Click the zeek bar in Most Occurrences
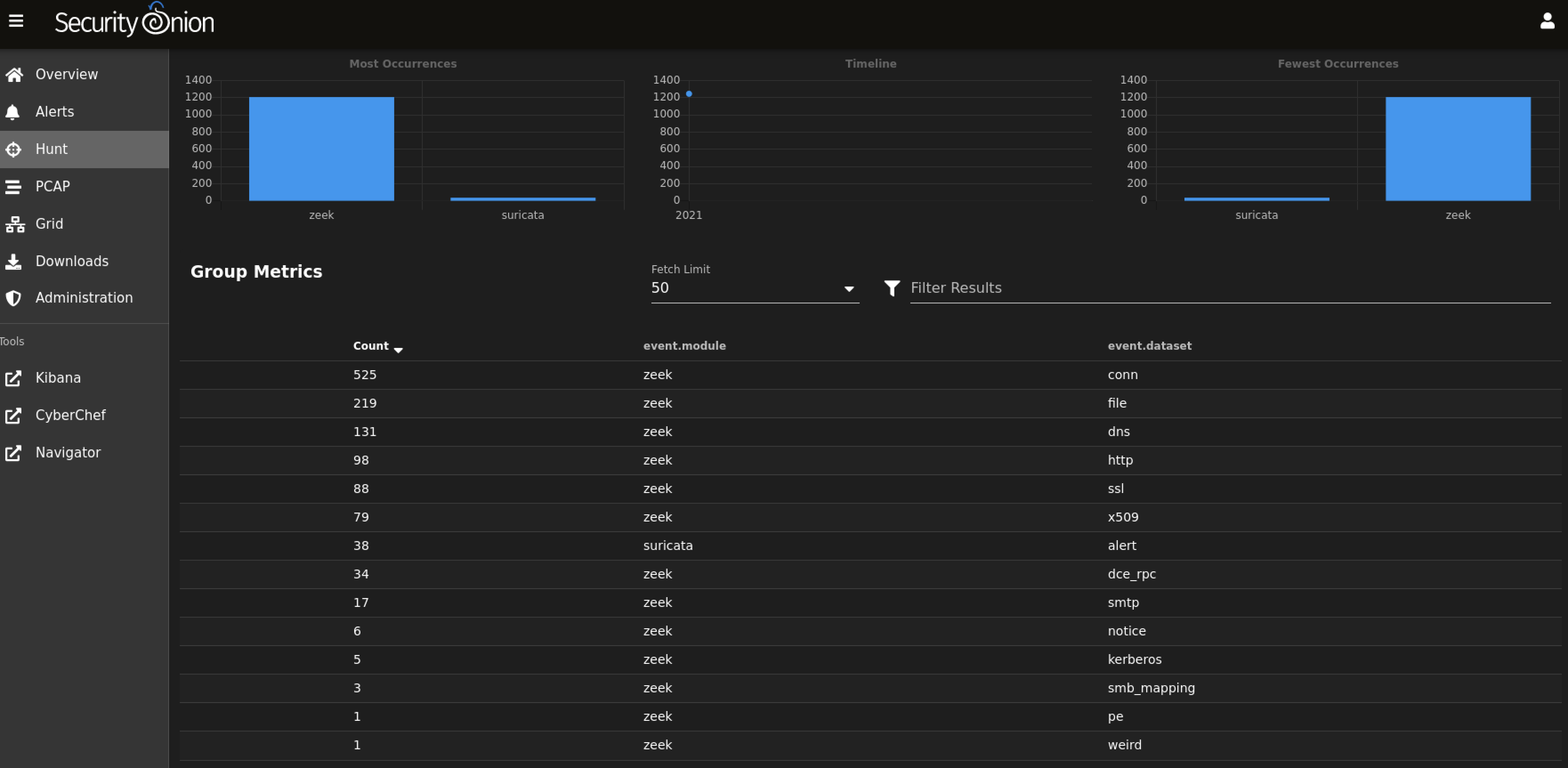1568x768 pixels. tap(321, 149)
